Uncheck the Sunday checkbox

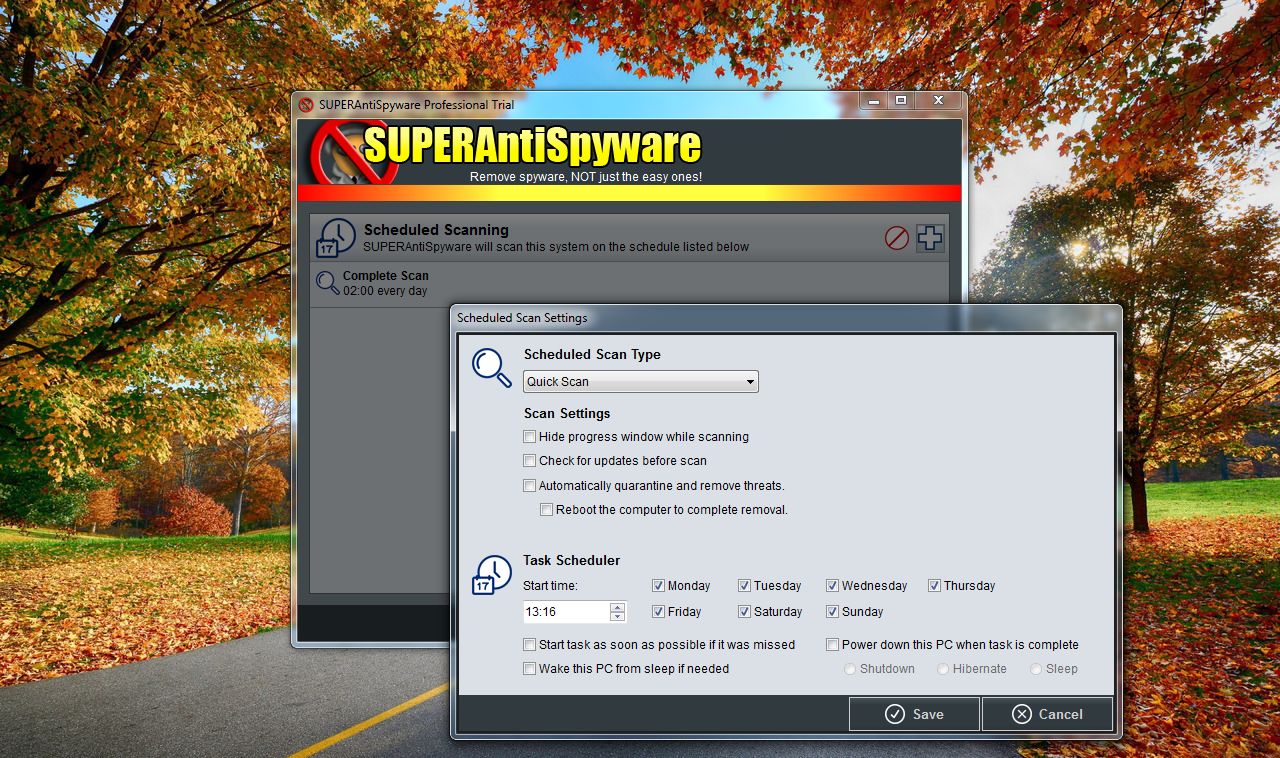point(832,612)
